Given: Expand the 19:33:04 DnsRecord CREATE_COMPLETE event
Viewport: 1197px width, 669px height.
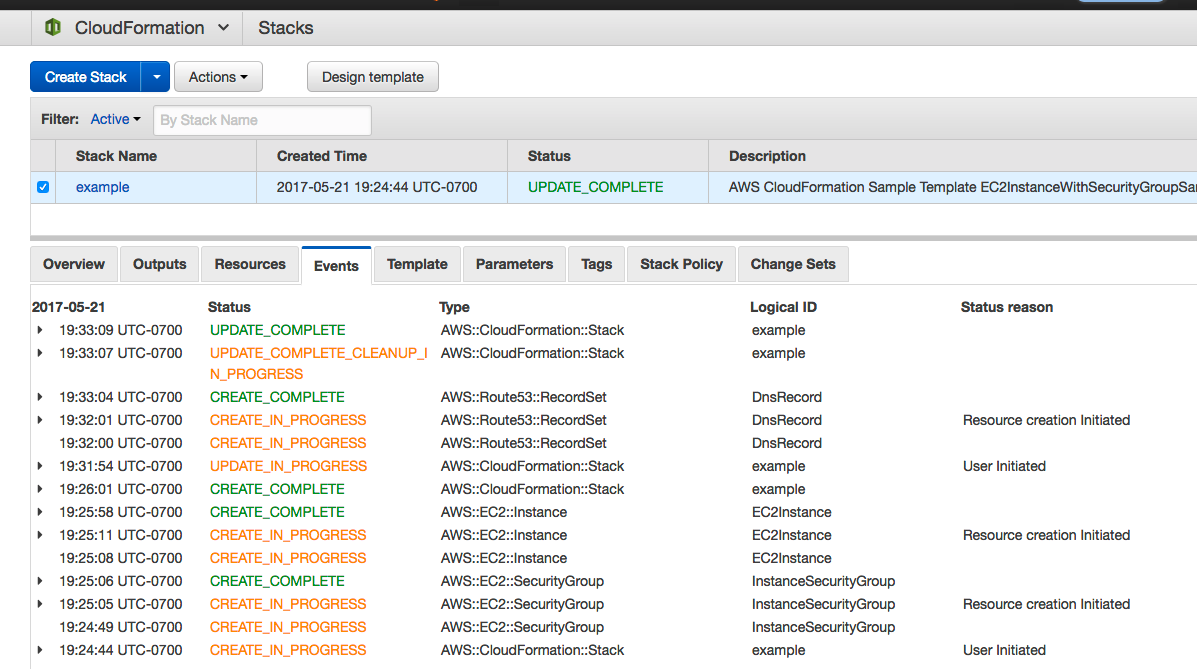Looking at the screenshot, I should (x=40, y=397).
